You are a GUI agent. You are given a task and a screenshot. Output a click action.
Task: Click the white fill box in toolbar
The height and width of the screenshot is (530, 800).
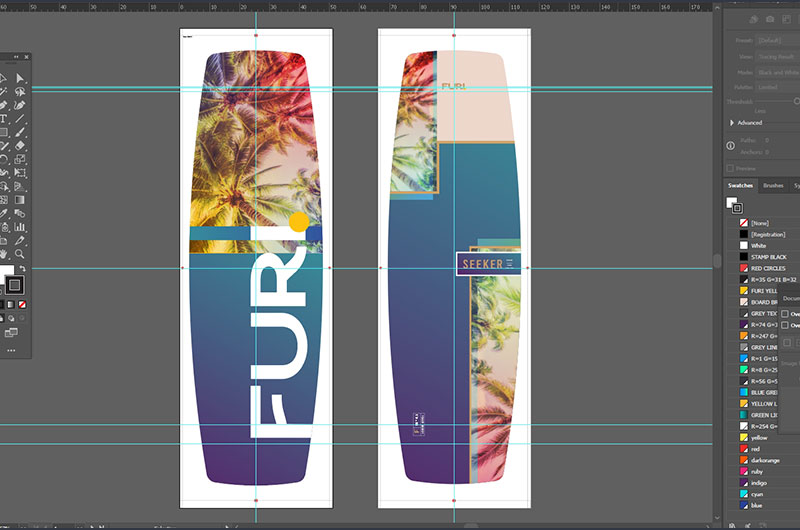pyautogui.click(x=6, y=272)
